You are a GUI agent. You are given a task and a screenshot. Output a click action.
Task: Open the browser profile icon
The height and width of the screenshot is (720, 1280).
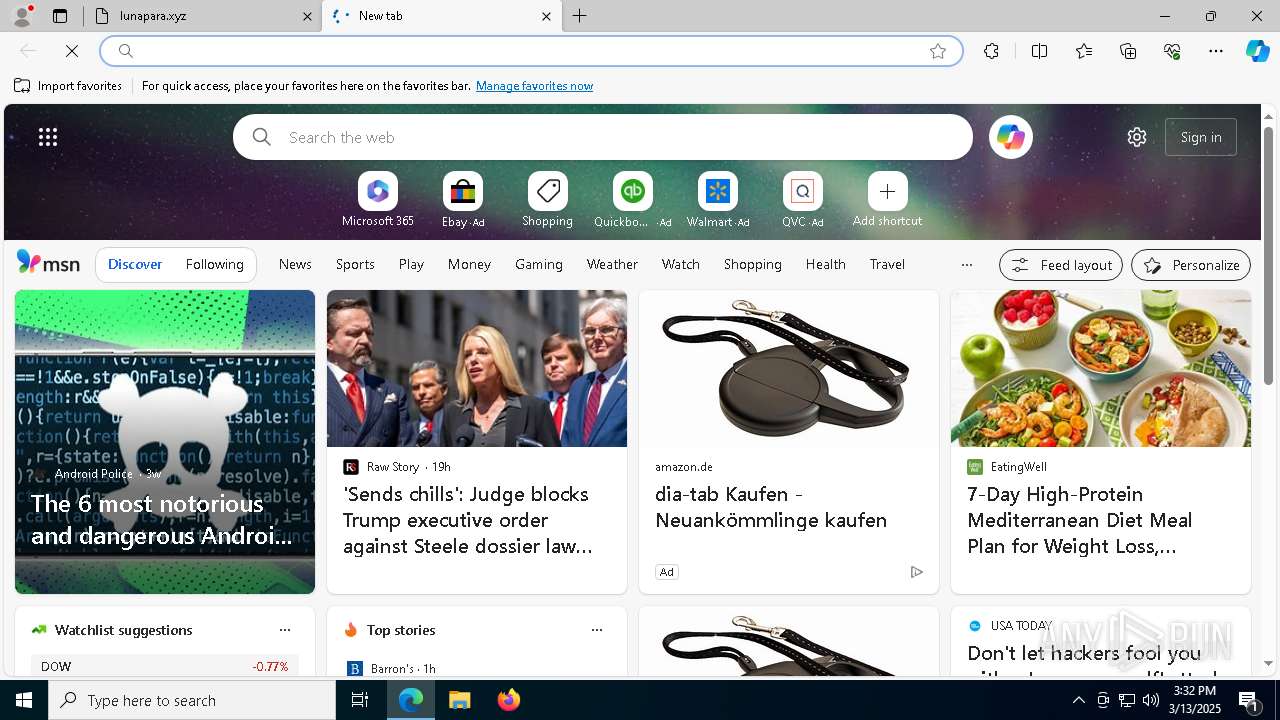22,16
